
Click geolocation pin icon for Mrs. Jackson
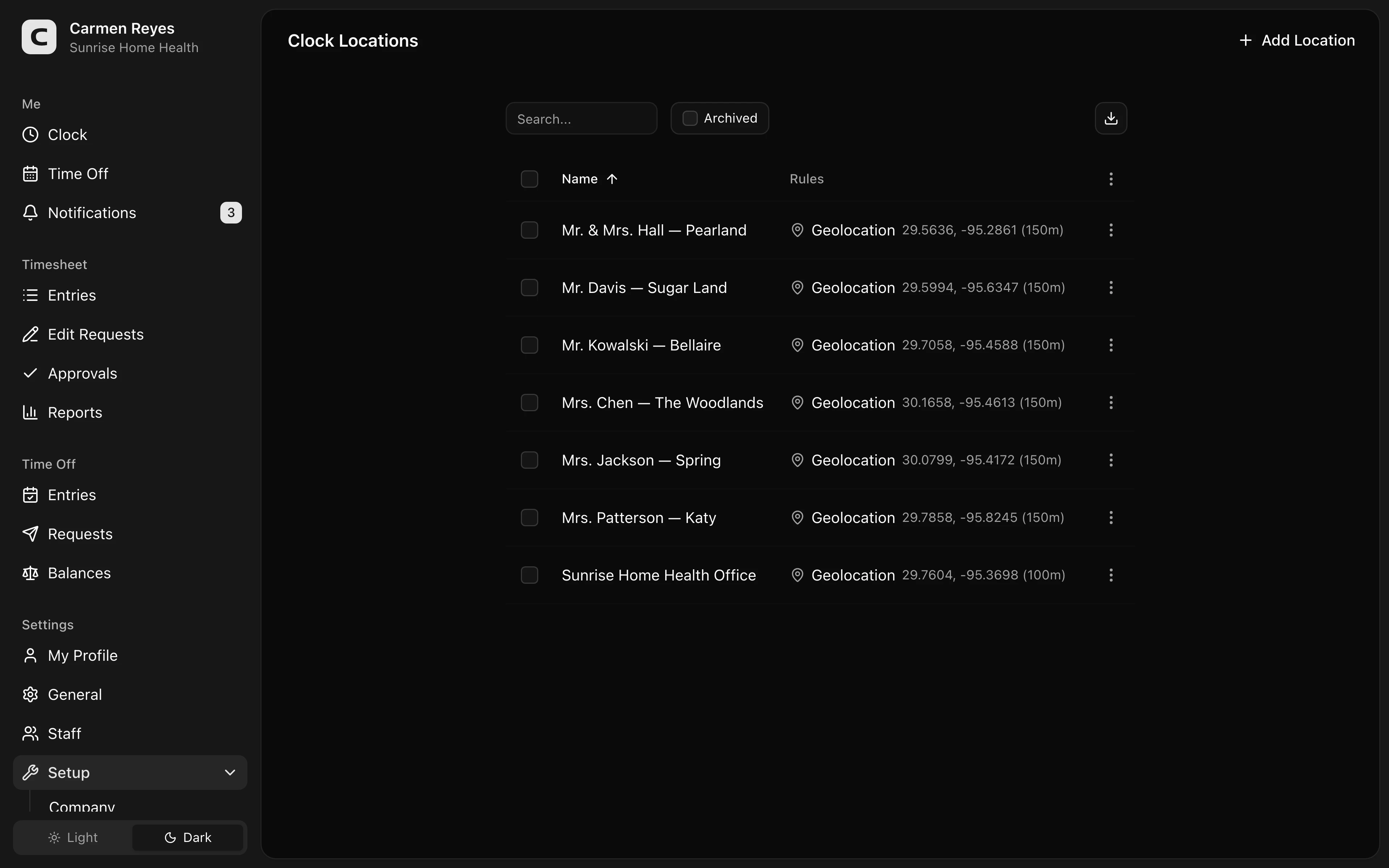click(797, 460)
